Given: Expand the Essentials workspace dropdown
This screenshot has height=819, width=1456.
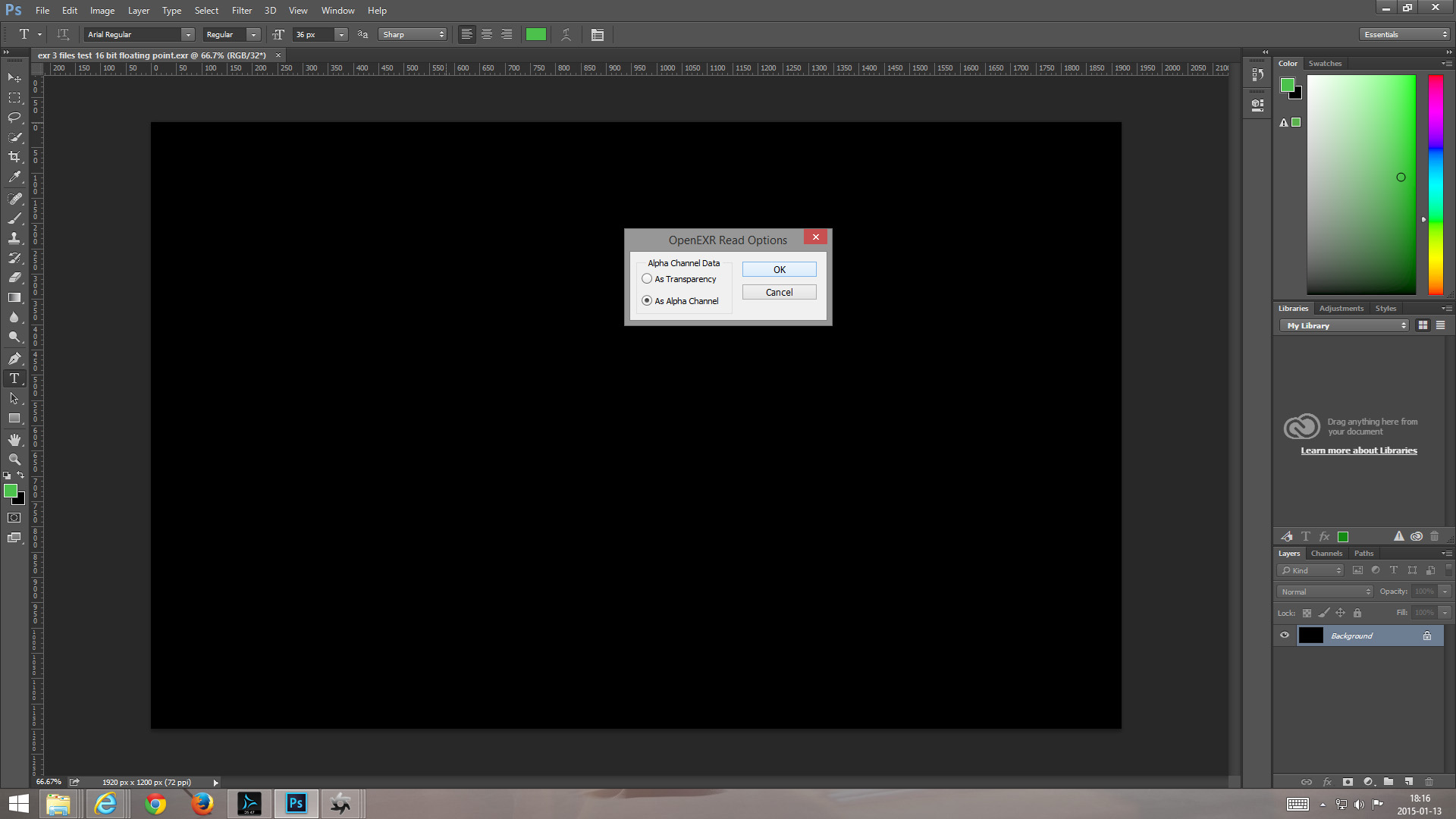Looking at the screenshot, I should tap(1404, 35).
